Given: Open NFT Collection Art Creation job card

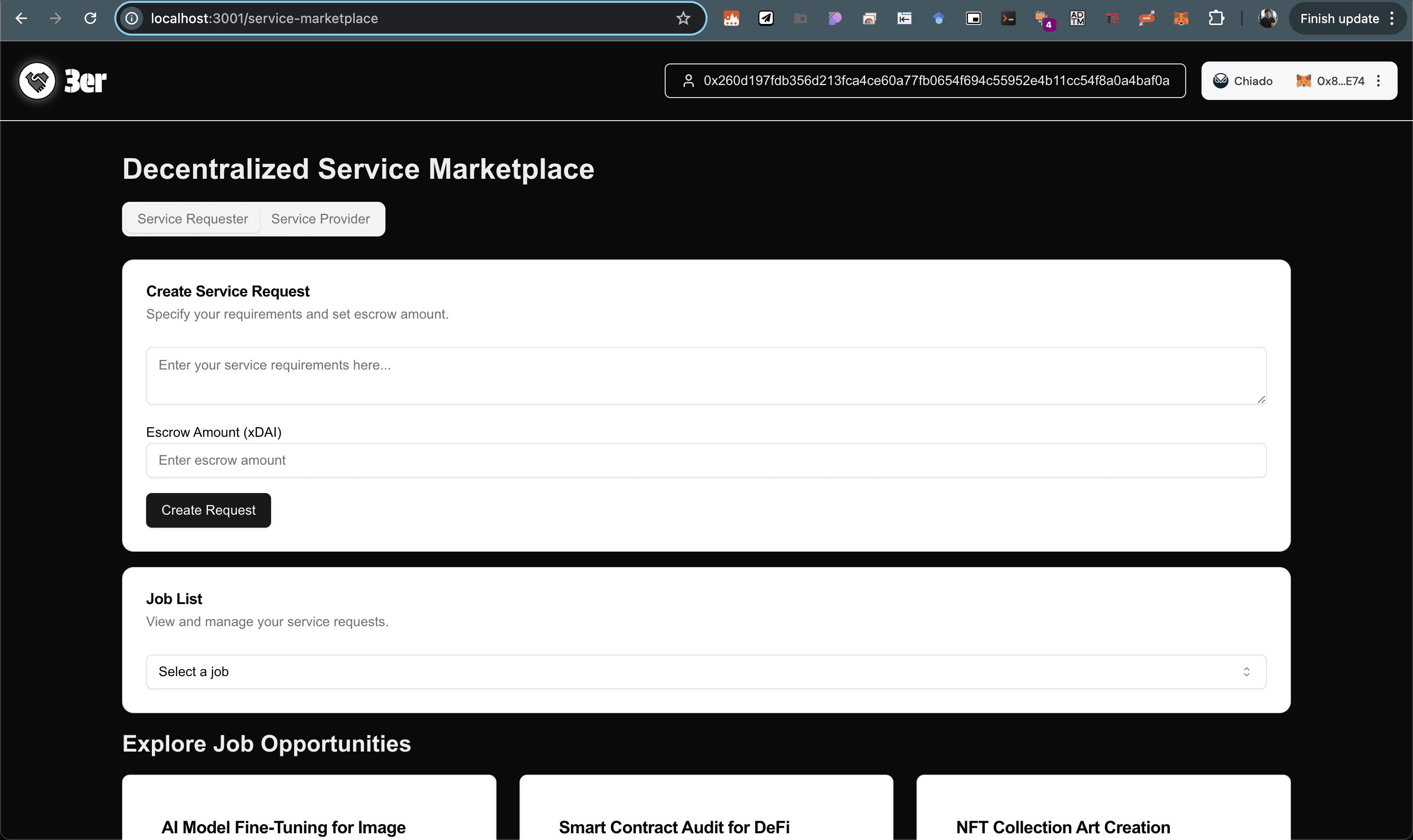Looking at the screenshot, I should [1103, 808].
